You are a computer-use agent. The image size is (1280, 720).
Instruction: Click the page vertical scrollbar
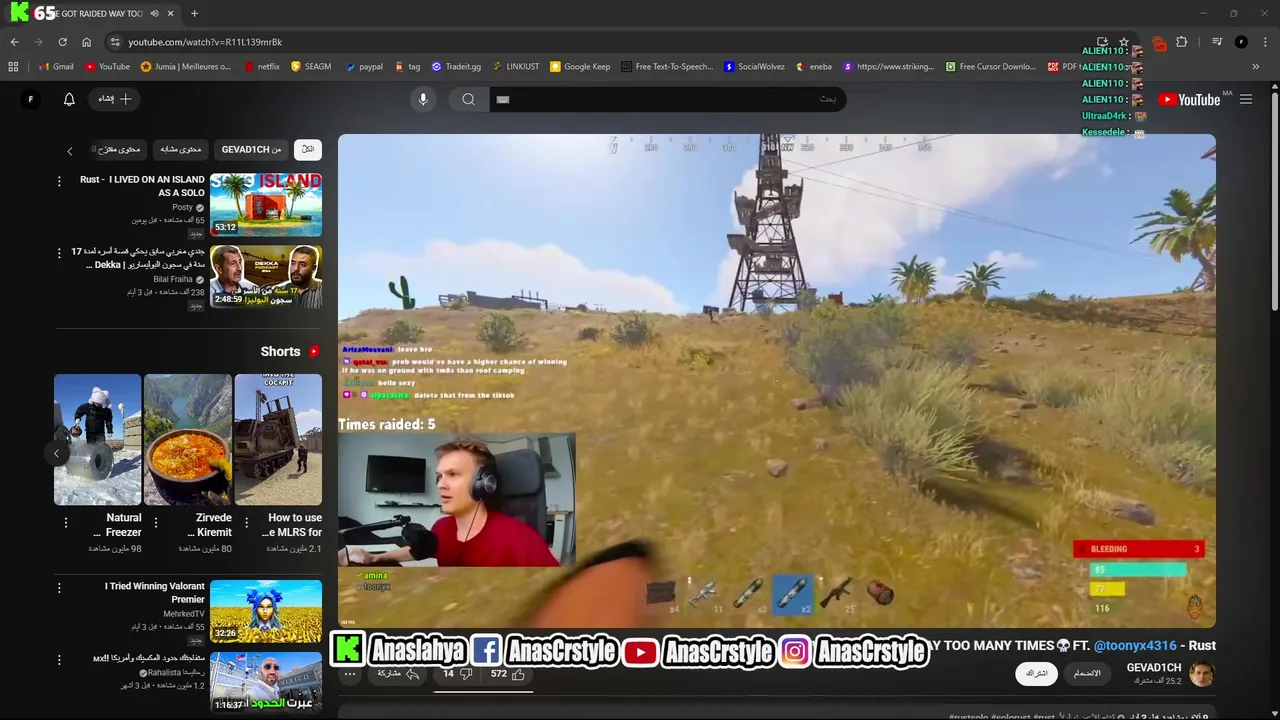coord(1274,200)
